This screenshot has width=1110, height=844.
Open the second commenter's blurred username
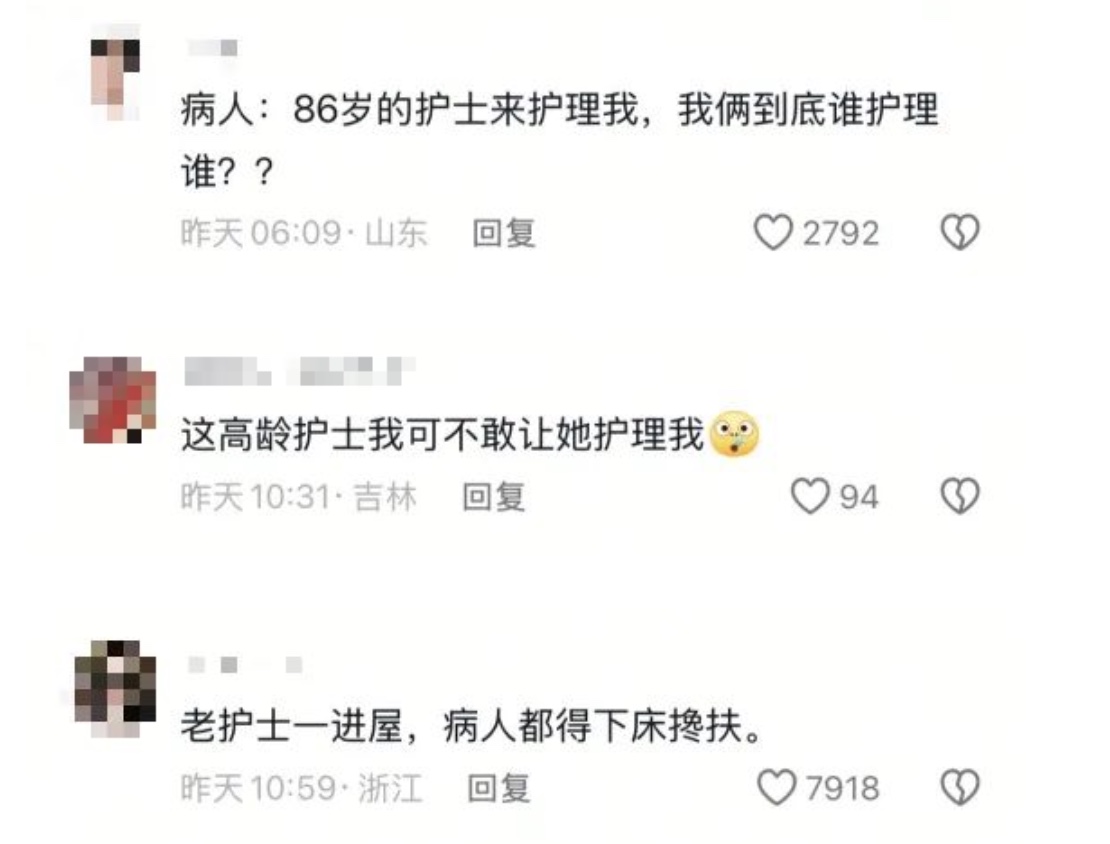point(299,371)
